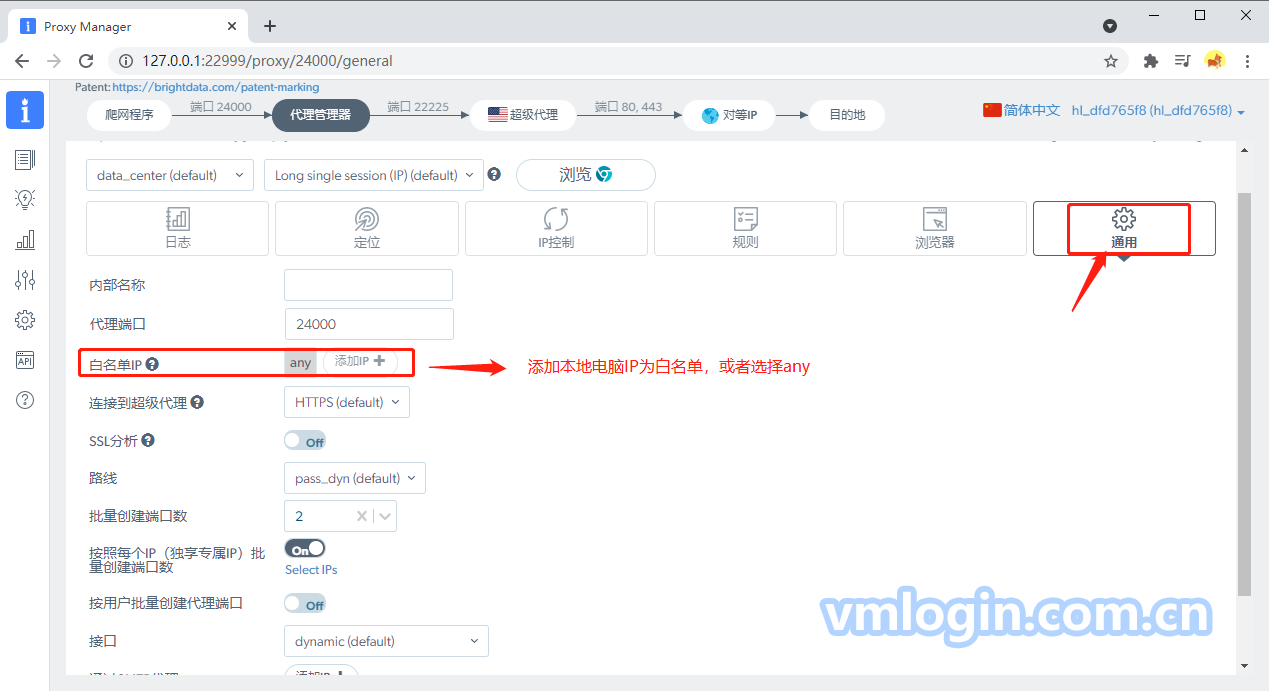Switch to the 日志 tab
This screenshot has width=1269, height=691.
tap(177, 228)
